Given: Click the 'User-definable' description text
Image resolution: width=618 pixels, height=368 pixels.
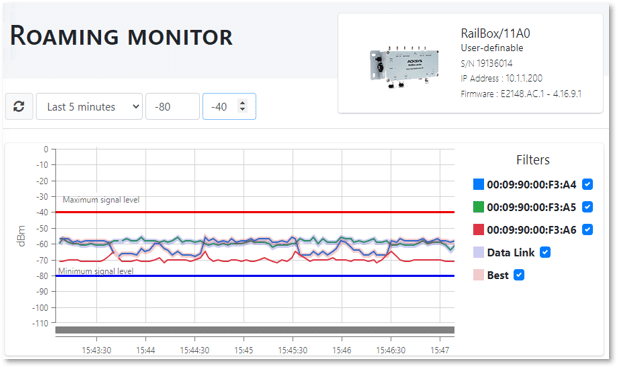Looking at the screenshot, I should [492, 48].
